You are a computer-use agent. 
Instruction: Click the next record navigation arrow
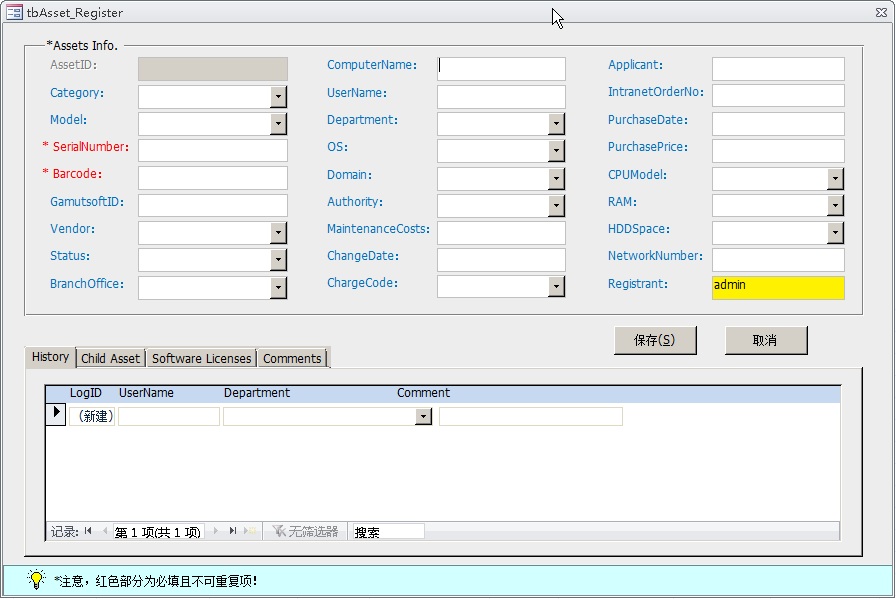pos(215,532)
